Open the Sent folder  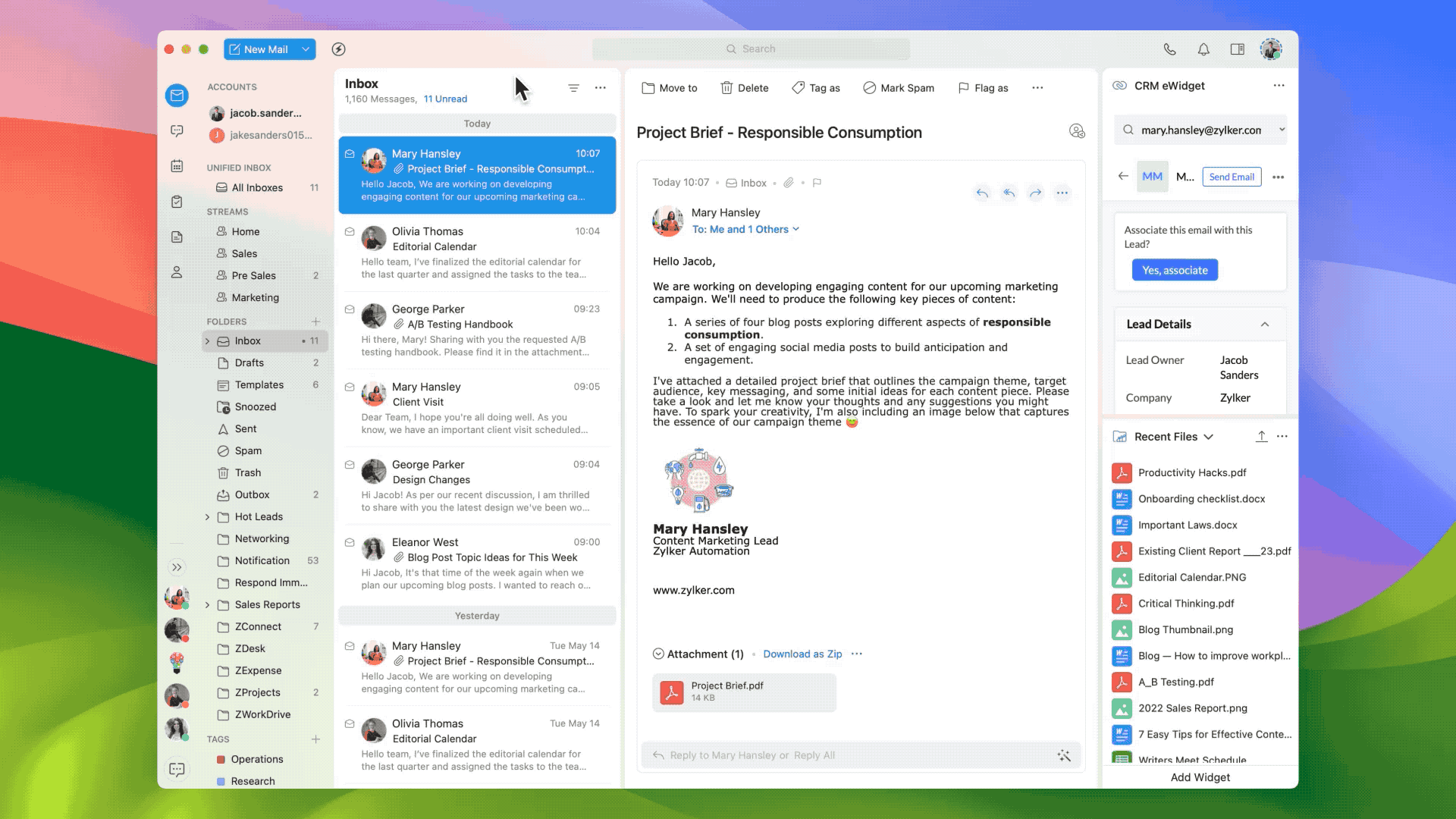tap(246, 429)
